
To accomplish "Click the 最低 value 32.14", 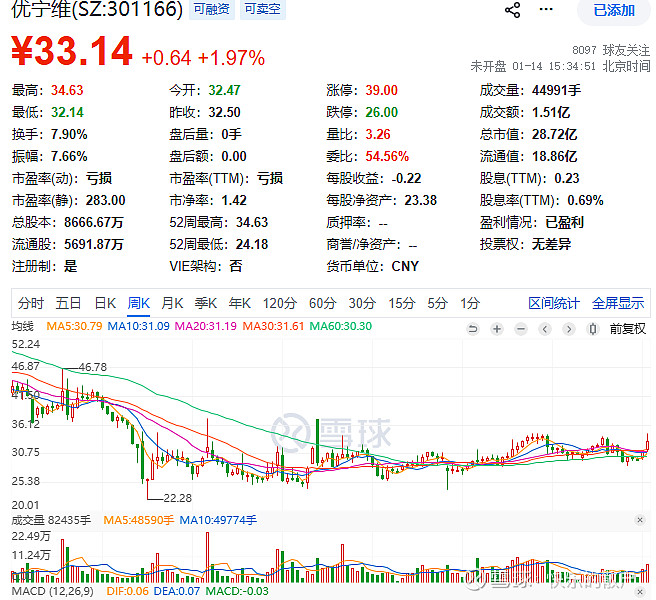I will (x=67, y=113).
